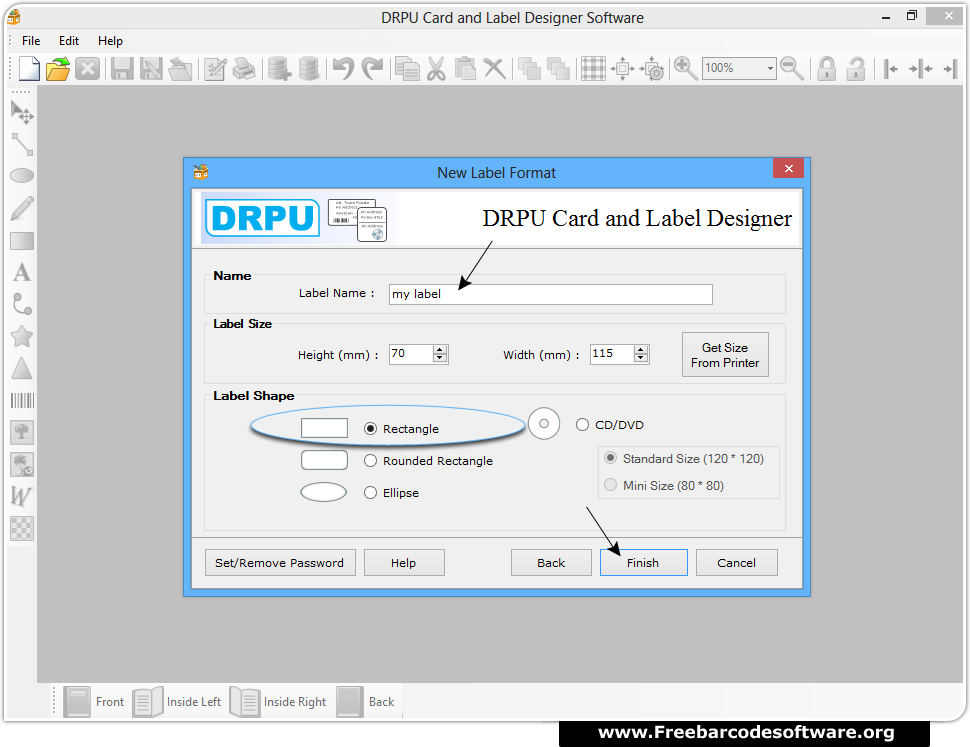Click the Finish button
Viewport: 970px width, 747px height.
[643, 563]
